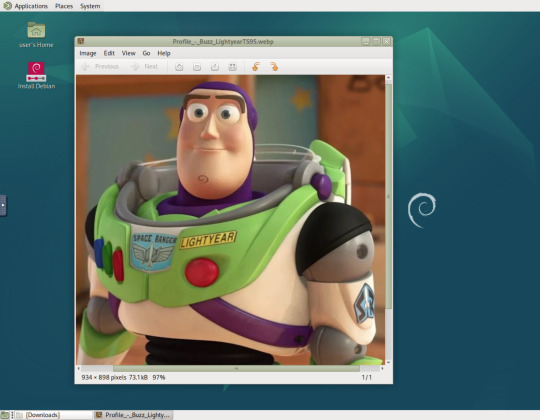Click the MATE logo in top panel
Screen dimensions: 540x420
pos(7,6)
